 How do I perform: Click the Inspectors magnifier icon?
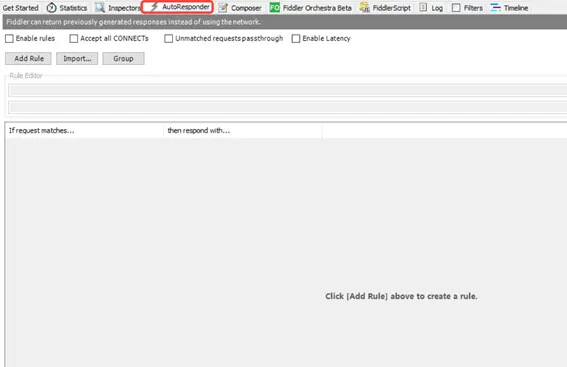click(100, 7)
